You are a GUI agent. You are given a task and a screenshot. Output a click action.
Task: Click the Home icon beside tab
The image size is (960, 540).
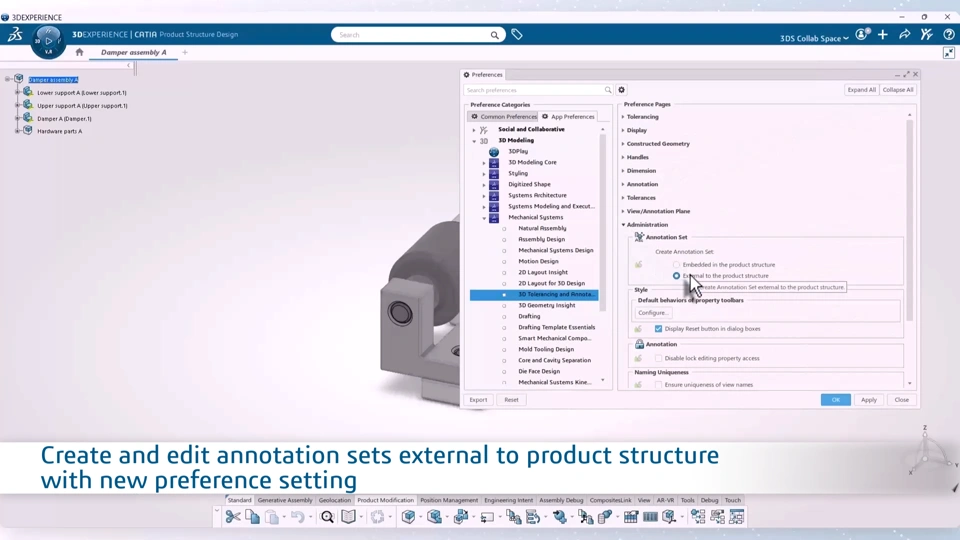pyautogui.click(x=79, y=52)
